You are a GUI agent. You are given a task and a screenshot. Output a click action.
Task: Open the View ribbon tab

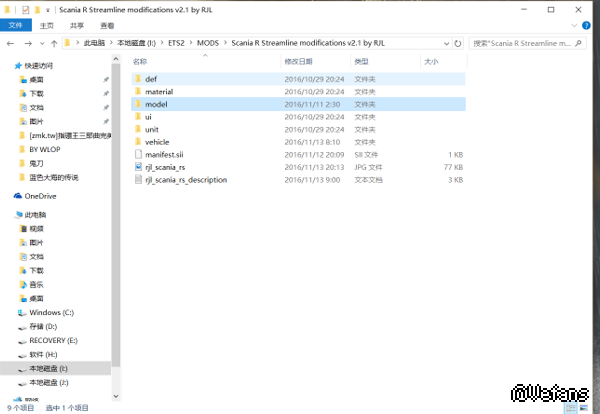tap(107, 26)
